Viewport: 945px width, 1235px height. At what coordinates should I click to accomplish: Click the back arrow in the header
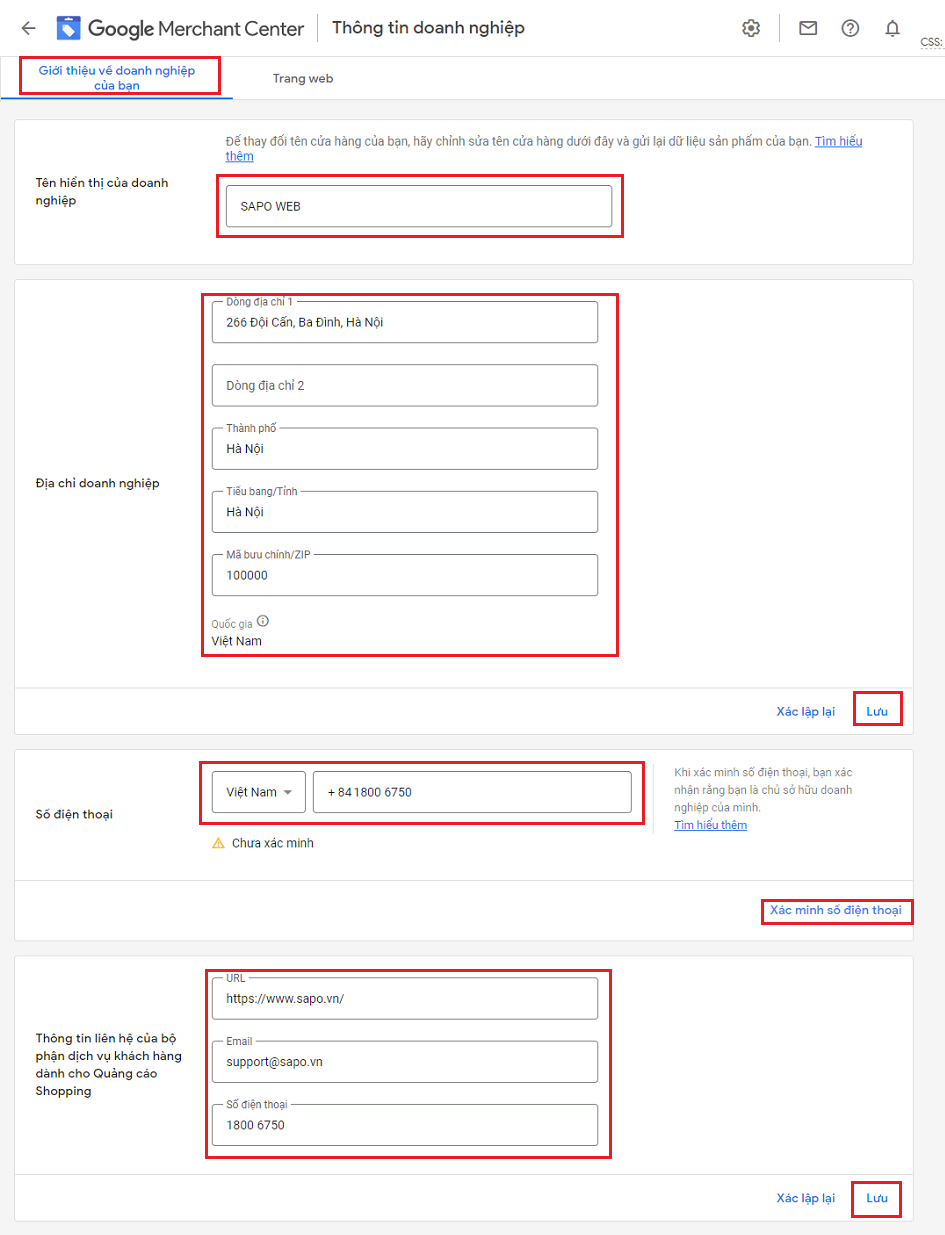(28, 28)
